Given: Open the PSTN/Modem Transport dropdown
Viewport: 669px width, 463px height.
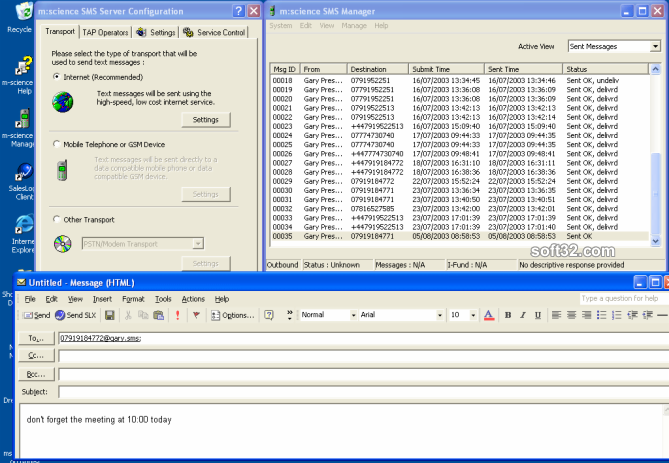Looking at the screenshot, I should [198, 244].
